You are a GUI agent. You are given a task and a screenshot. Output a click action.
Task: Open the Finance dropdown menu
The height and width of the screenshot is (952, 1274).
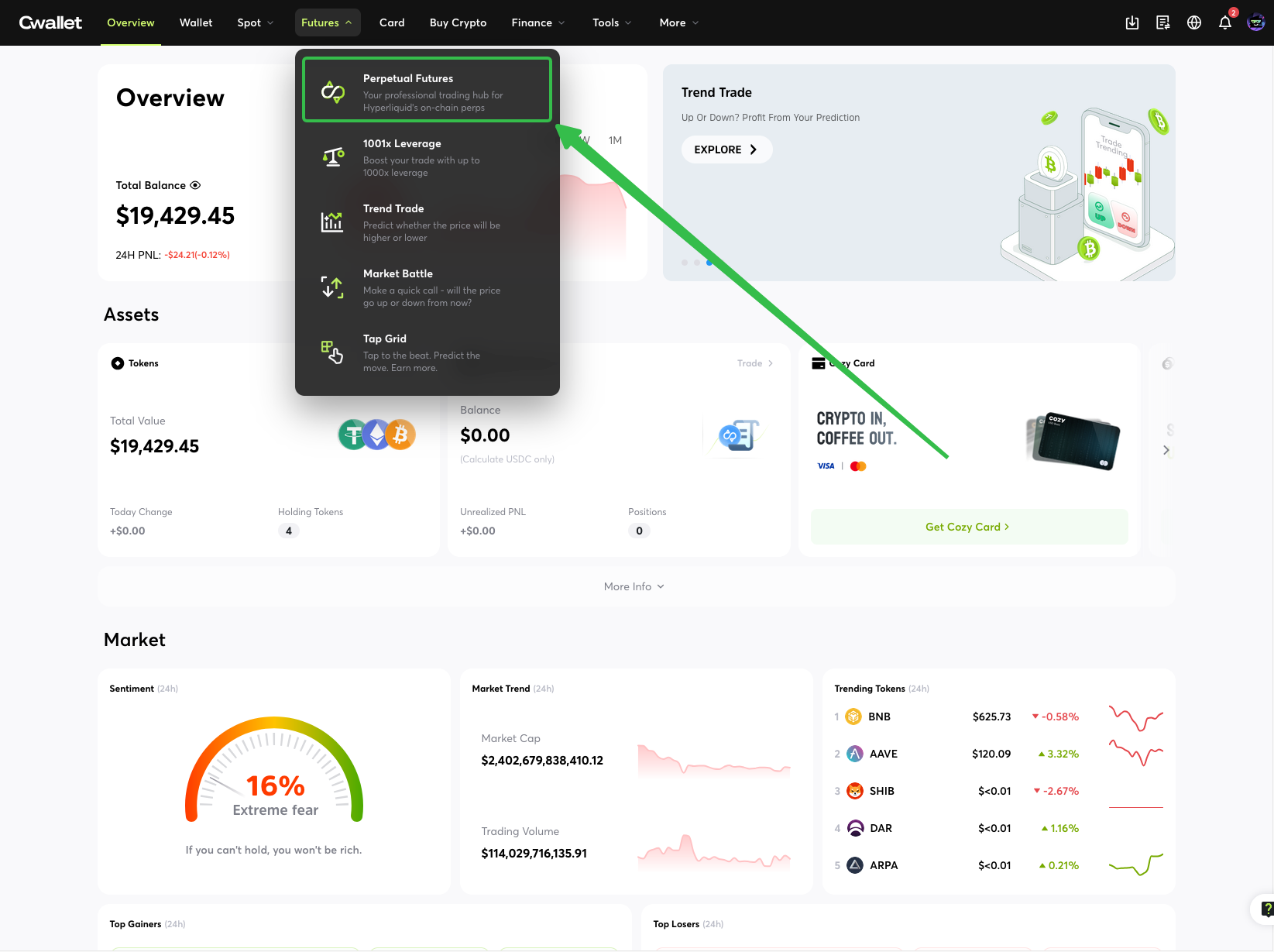pos(537,22)
